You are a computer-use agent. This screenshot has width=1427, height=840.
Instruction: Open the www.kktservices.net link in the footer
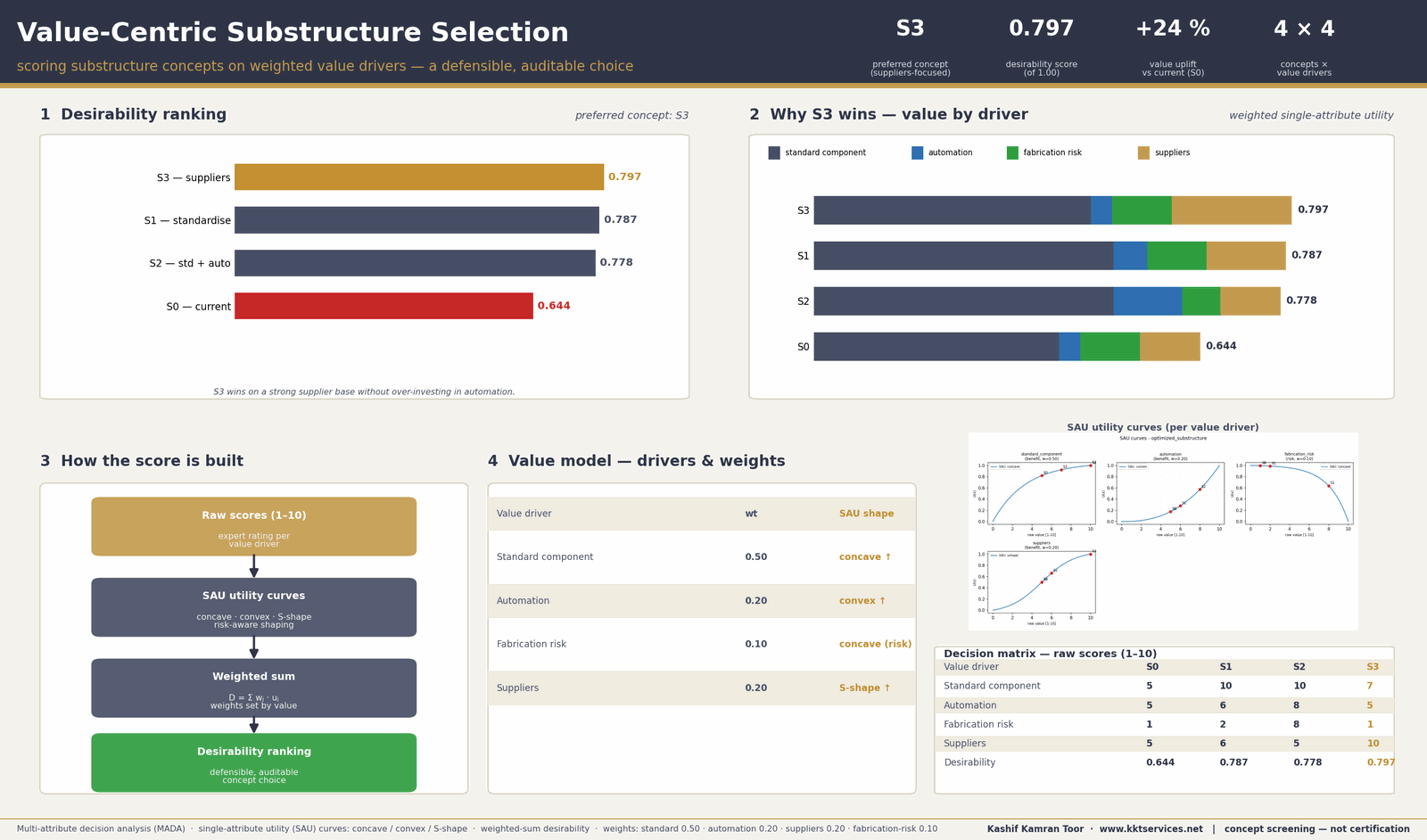point(1151,829)
